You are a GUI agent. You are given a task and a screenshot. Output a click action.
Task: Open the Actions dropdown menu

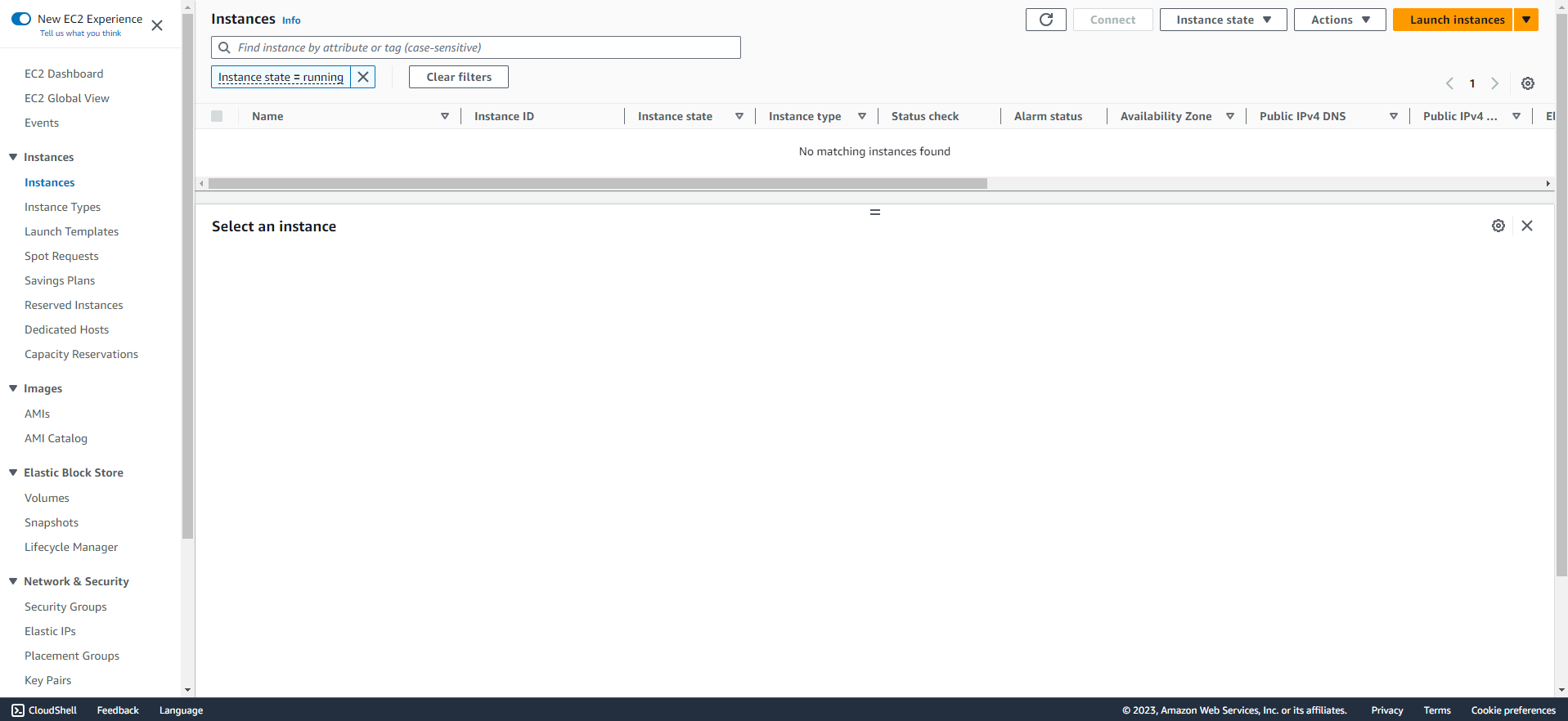[x=1340, y=20]
